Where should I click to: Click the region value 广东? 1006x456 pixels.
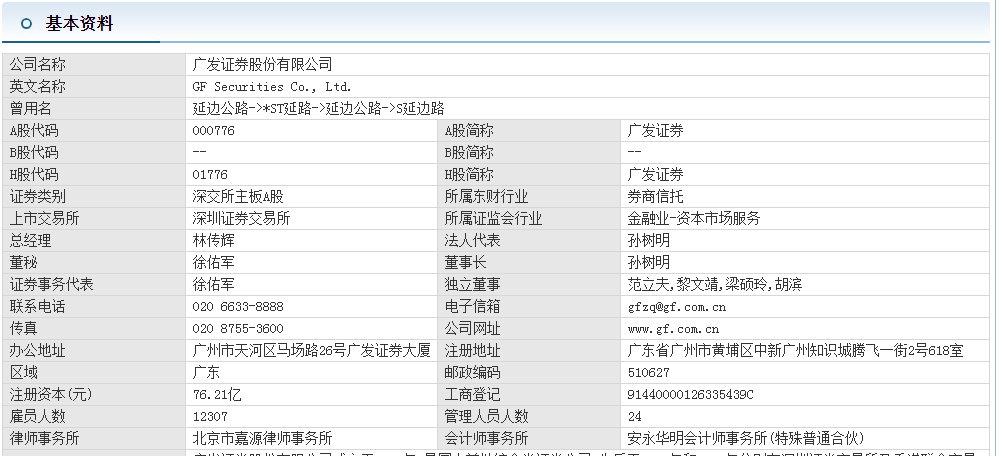tap(206, 372)
